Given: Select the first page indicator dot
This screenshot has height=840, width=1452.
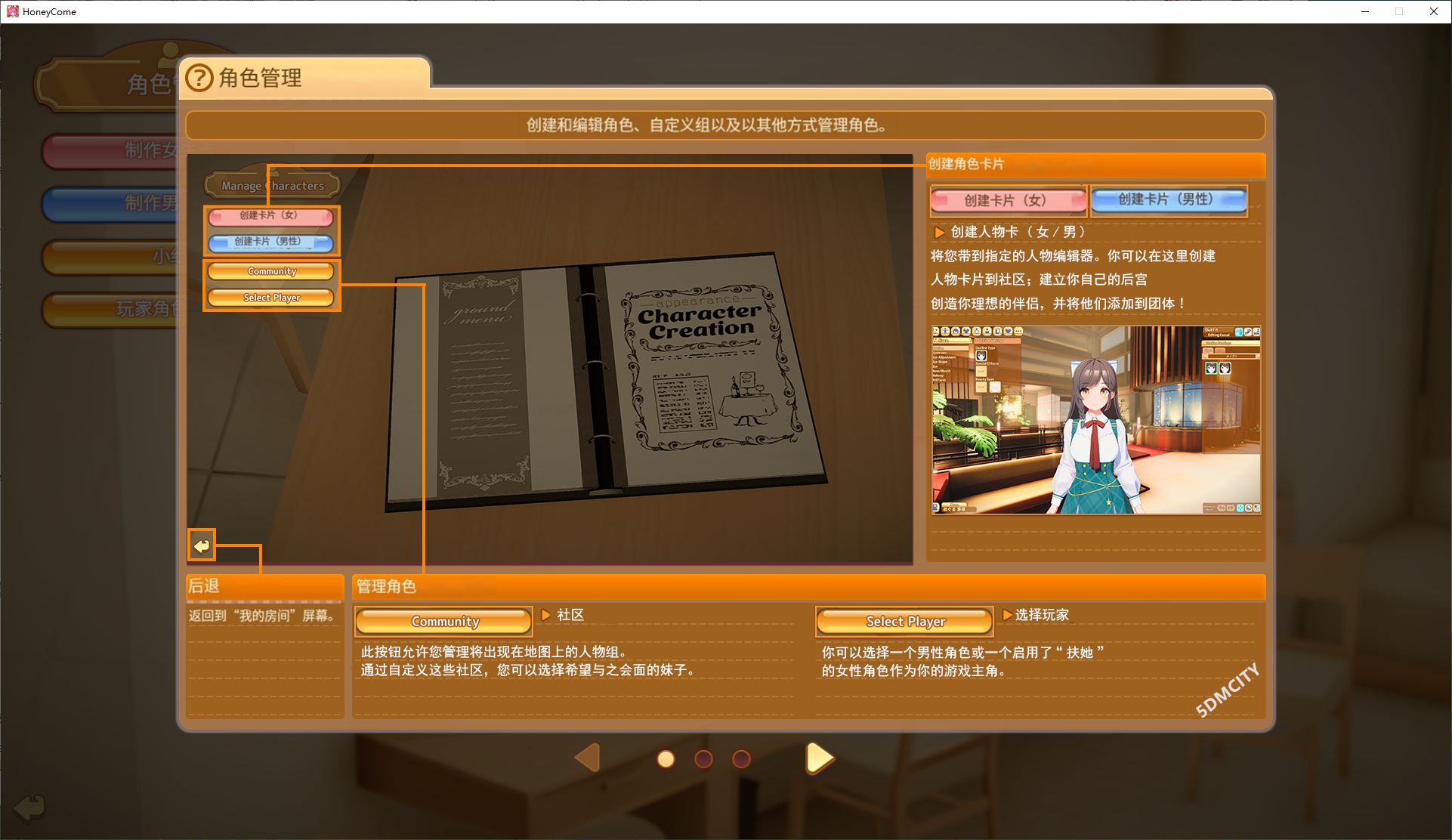Looking at the screenshot, I should [x=666, y=759].
